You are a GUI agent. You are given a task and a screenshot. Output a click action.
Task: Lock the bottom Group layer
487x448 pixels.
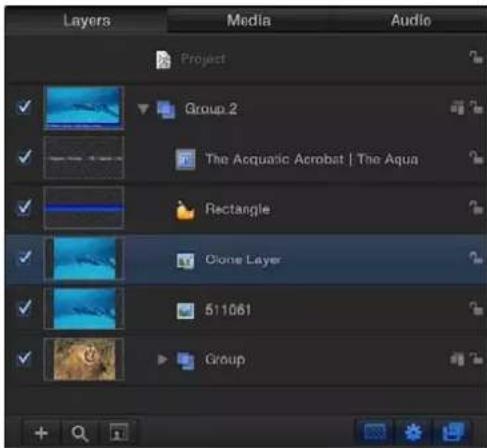click(x=476, y=359)
